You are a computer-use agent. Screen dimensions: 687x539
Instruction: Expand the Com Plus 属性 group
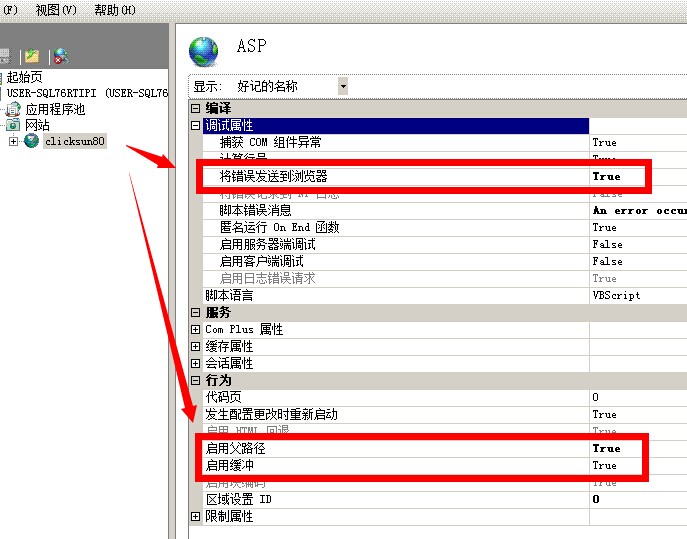(x=196, y=329)
